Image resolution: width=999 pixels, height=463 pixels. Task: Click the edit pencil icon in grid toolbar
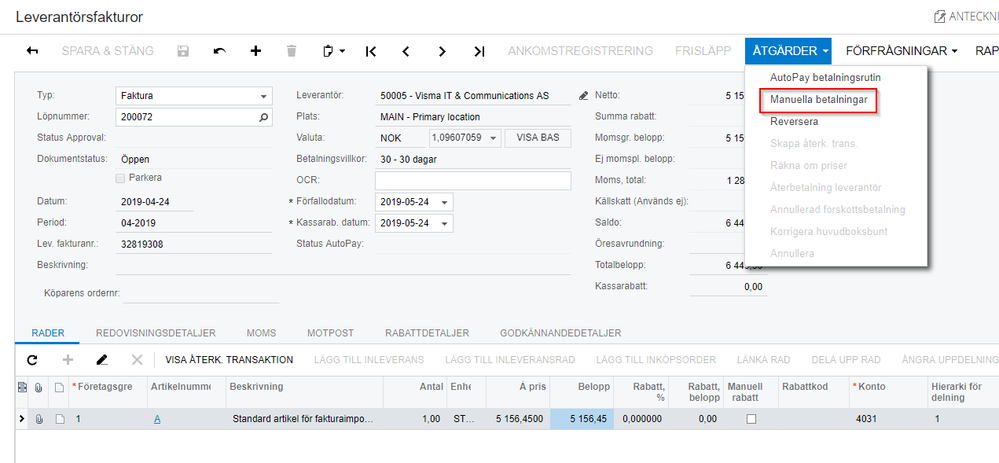coord(102,360)
